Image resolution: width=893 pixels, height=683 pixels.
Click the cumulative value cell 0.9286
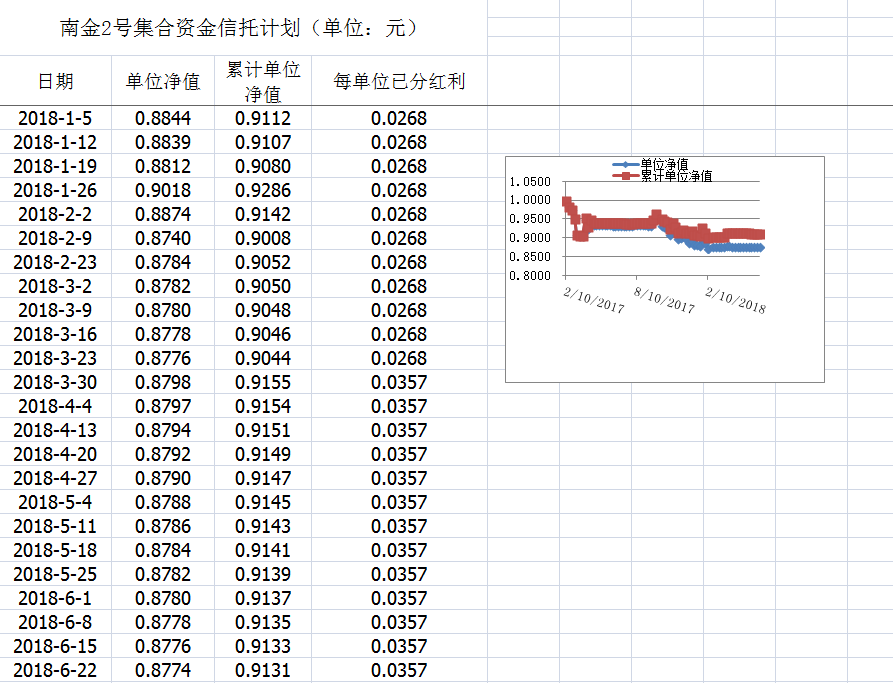coord(263,190)
